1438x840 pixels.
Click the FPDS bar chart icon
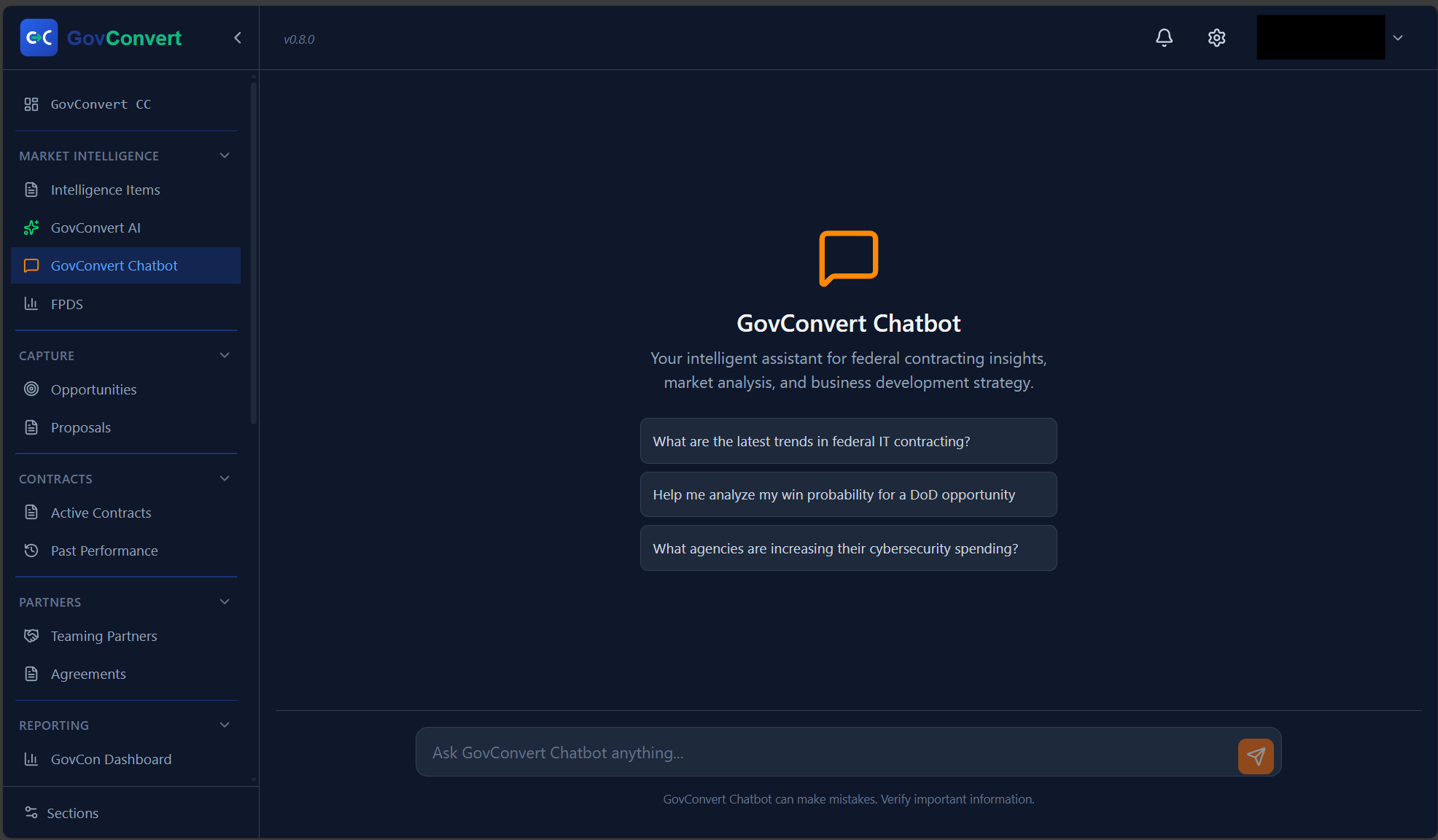click(x=31, y=303)
